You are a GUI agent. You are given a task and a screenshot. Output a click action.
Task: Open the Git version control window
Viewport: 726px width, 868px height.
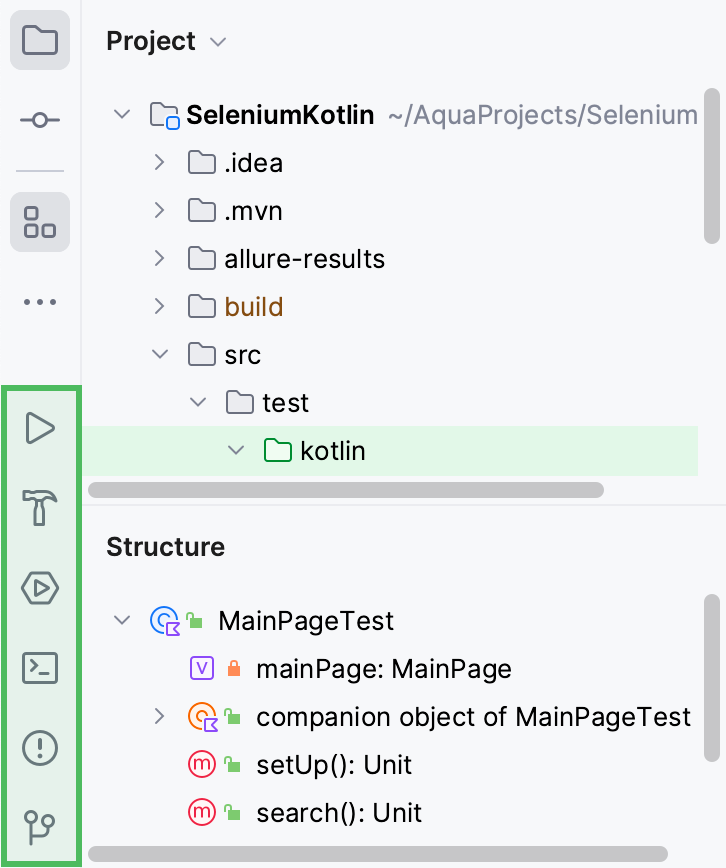tap(40, 827)
